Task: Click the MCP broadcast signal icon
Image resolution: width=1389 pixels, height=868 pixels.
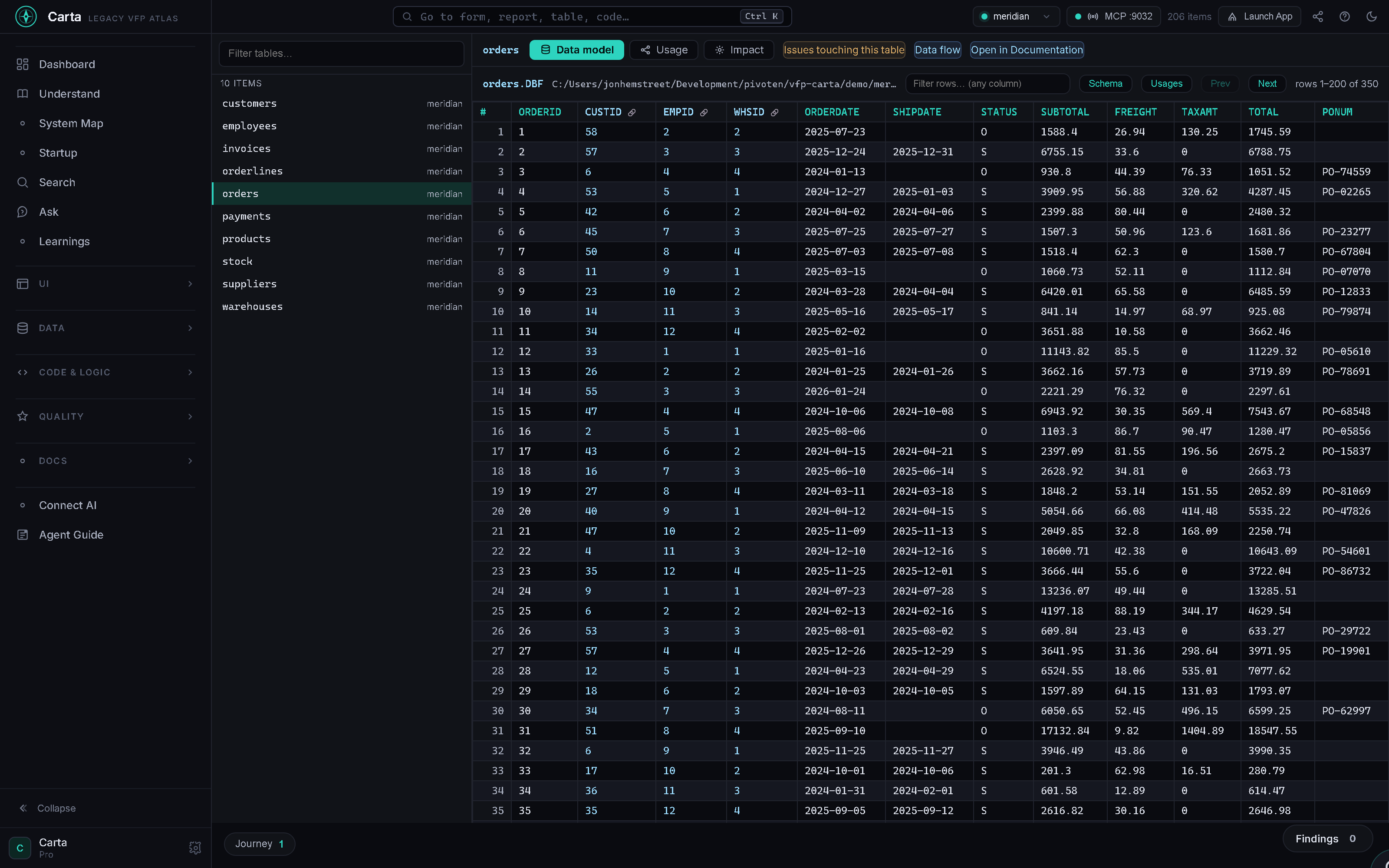Action: pyautogui.click(x=1093, y=16)
